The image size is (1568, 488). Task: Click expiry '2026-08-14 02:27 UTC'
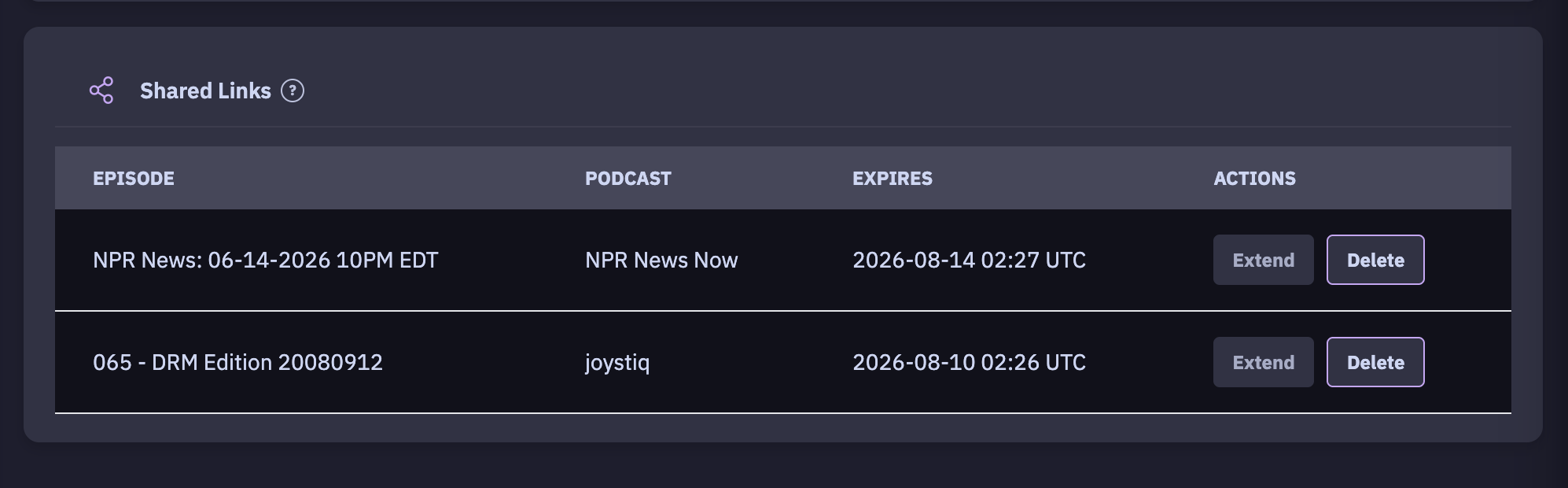coord(969,260)
